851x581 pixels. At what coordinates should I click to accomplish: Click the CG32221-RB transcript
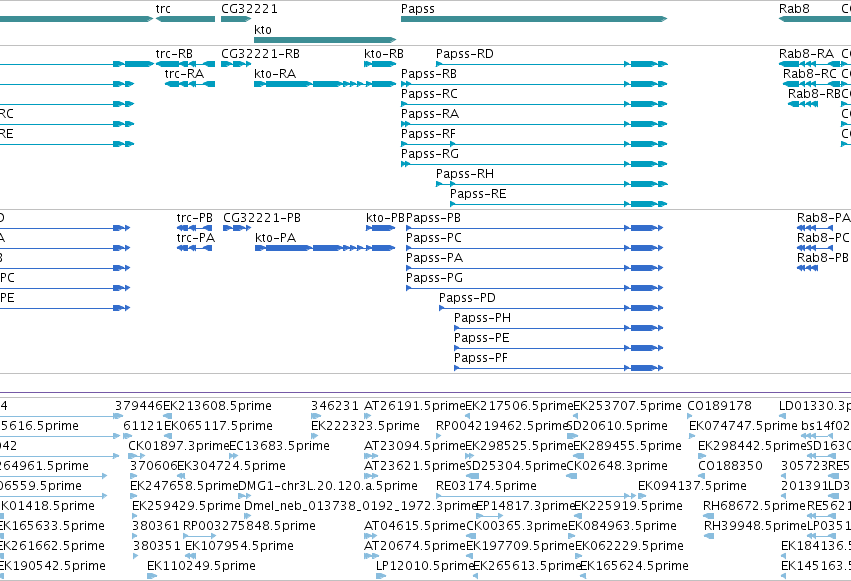tap(236, 64)
